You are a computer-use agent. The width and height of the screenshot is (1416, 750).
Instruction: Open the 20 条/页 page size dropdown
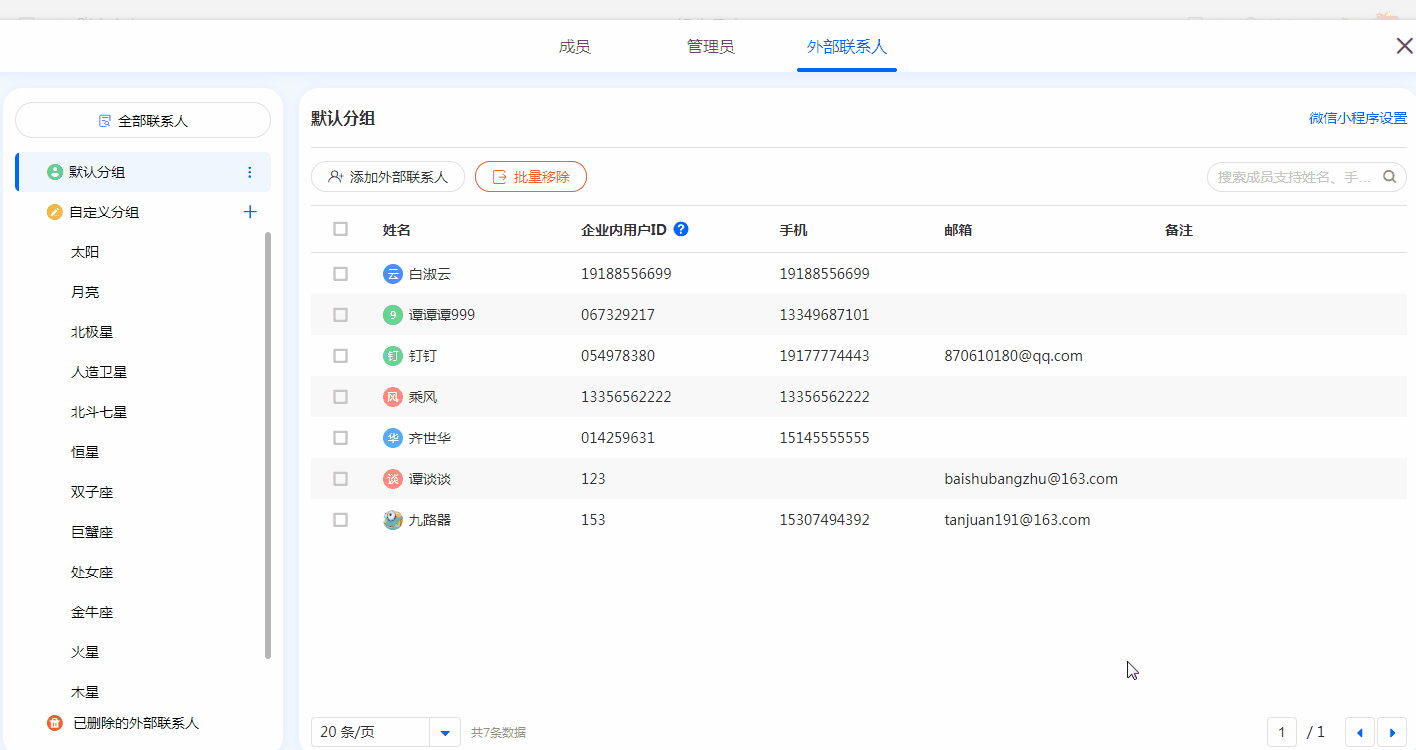click(x=445, y=732)
